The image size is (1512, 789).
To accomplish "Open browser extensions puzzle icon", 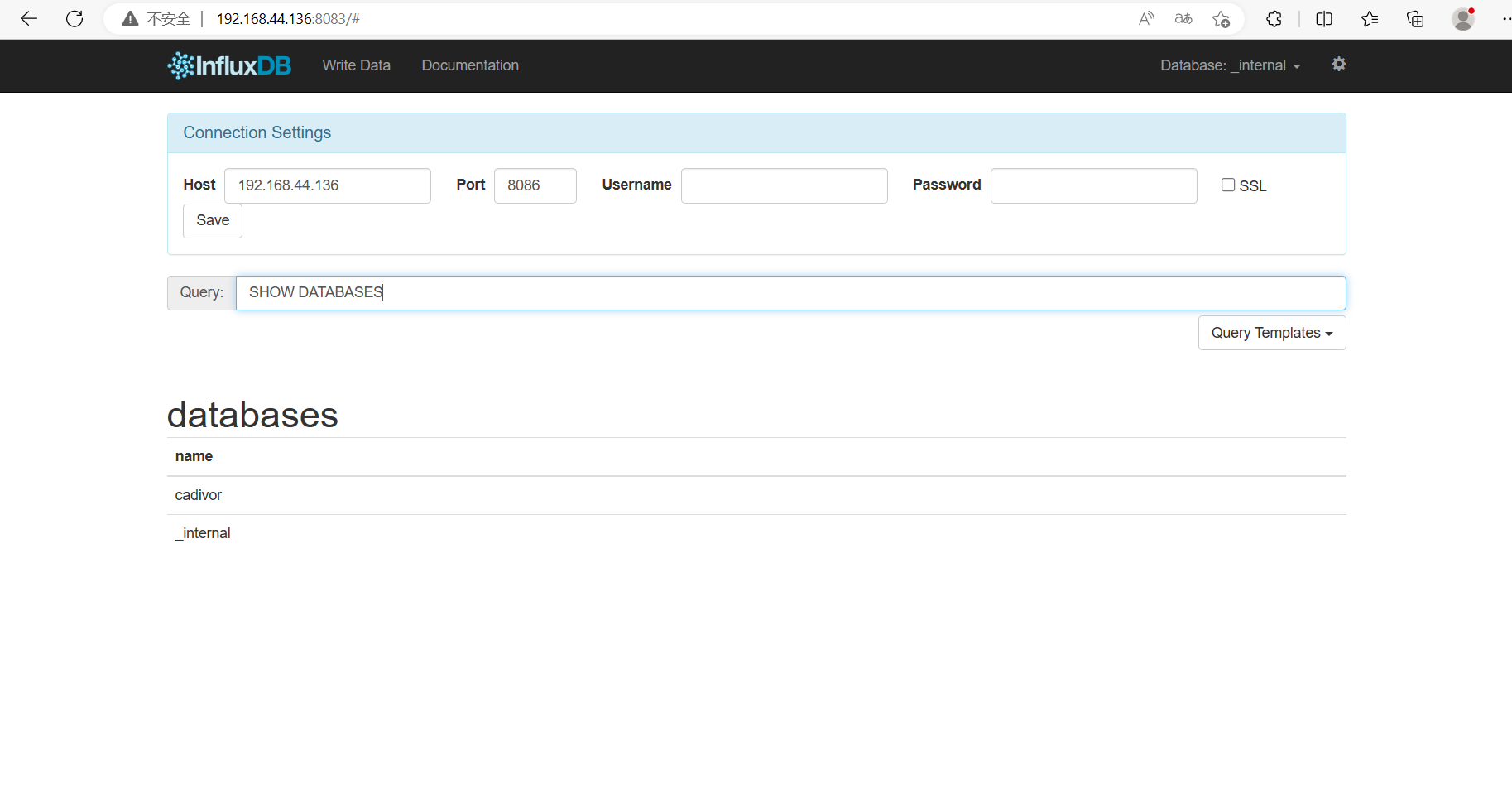I will pyautogui.click(x=1274, y=19).
